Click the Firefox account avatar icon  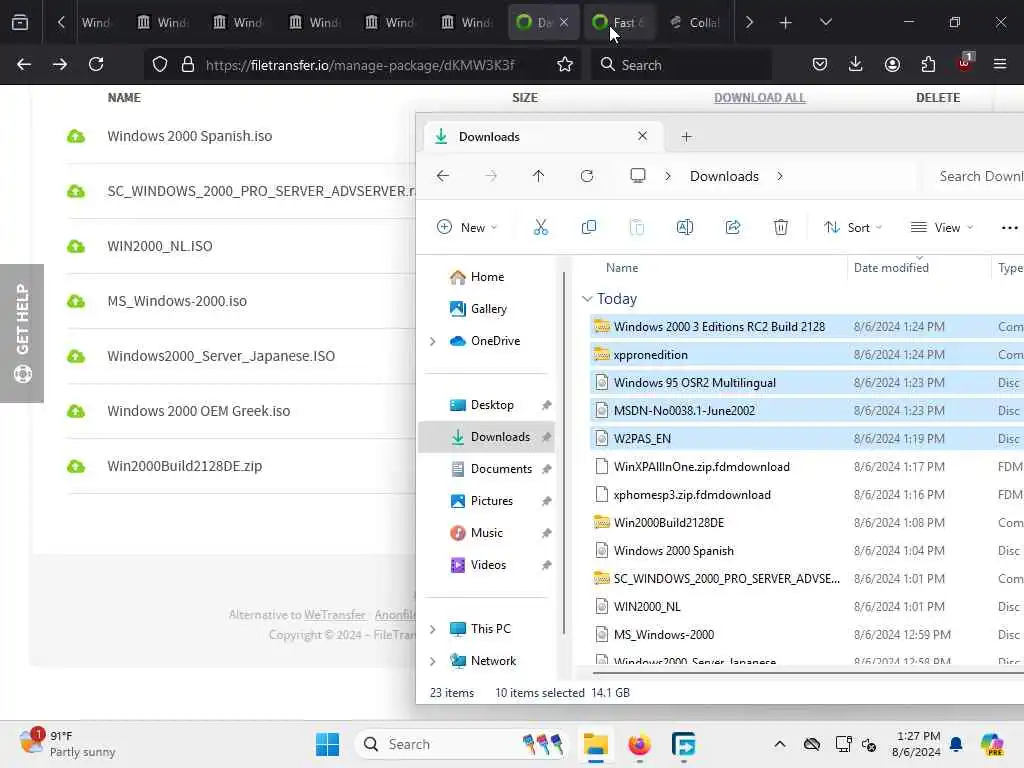tap(892, 64)
